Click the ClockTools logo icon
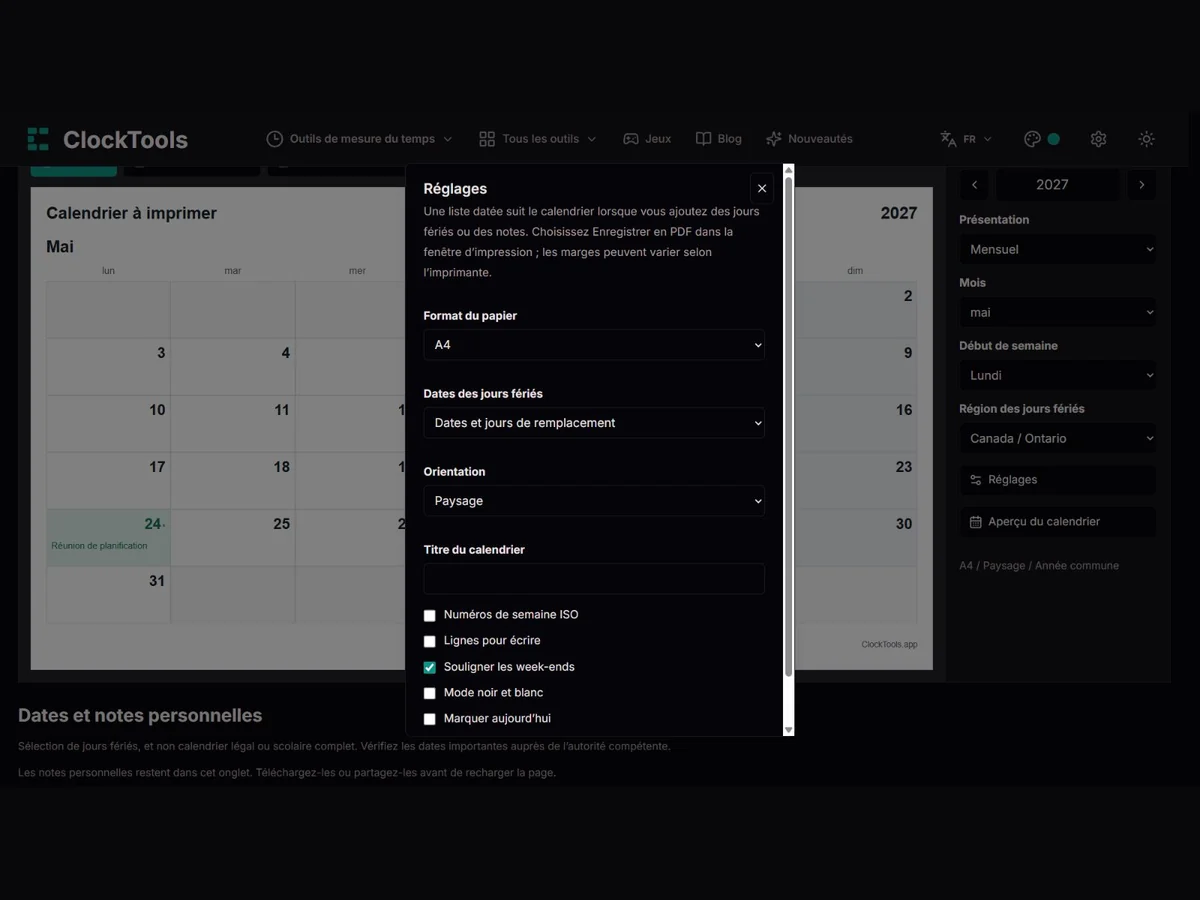 tap(38, 139)
